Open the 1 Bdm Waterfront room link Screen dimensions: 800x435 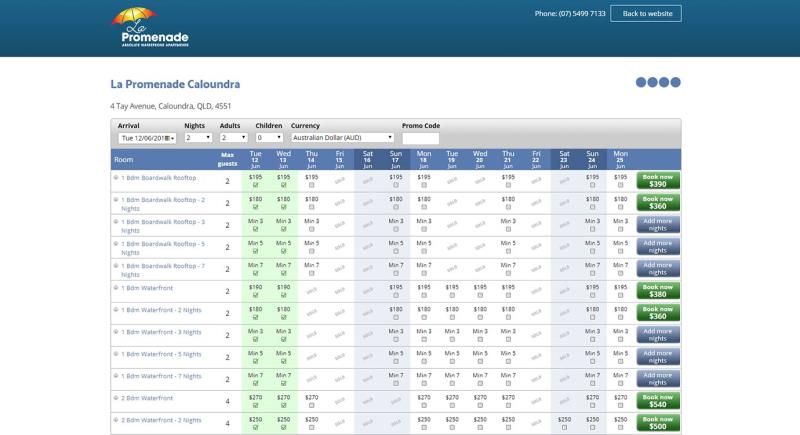coord(147,288)
